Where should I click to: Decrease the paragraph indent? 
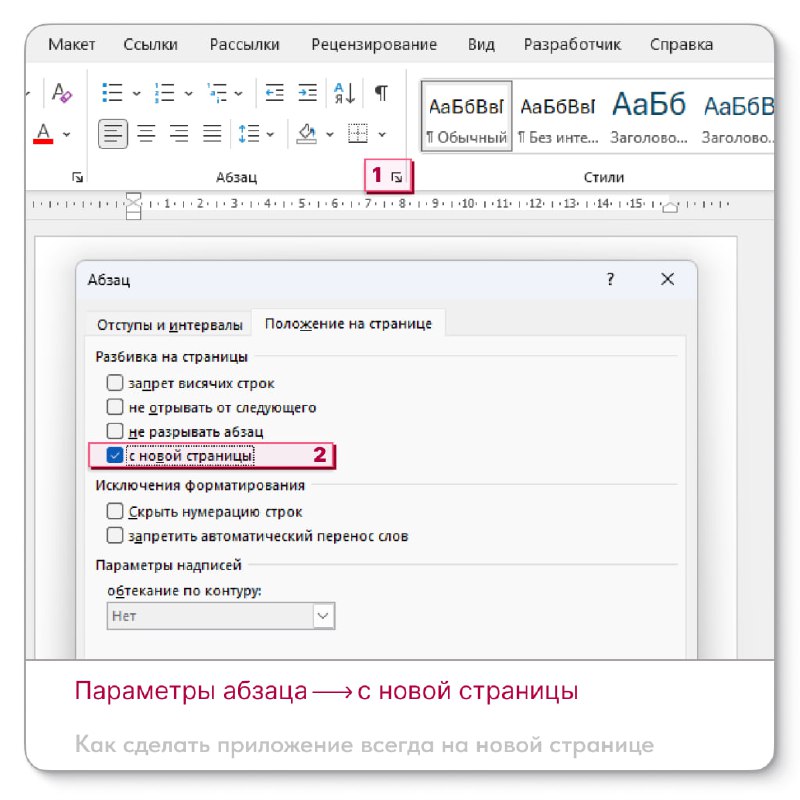(274, 94)
